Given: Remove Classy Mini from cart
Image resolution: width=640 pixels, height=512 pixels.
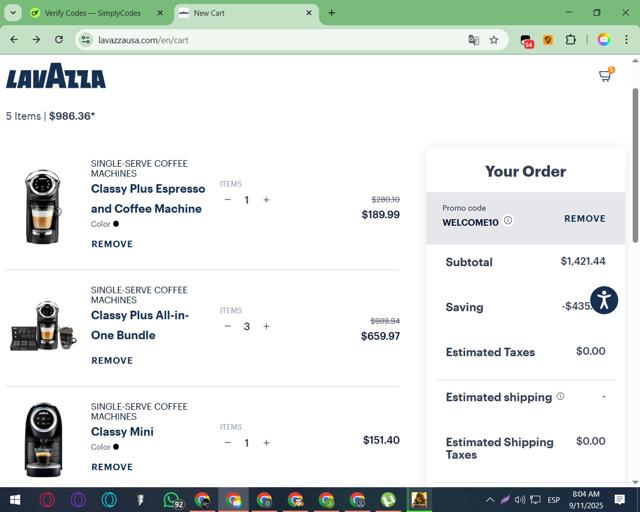Looking at the screenshot, I should coord(112,467).
